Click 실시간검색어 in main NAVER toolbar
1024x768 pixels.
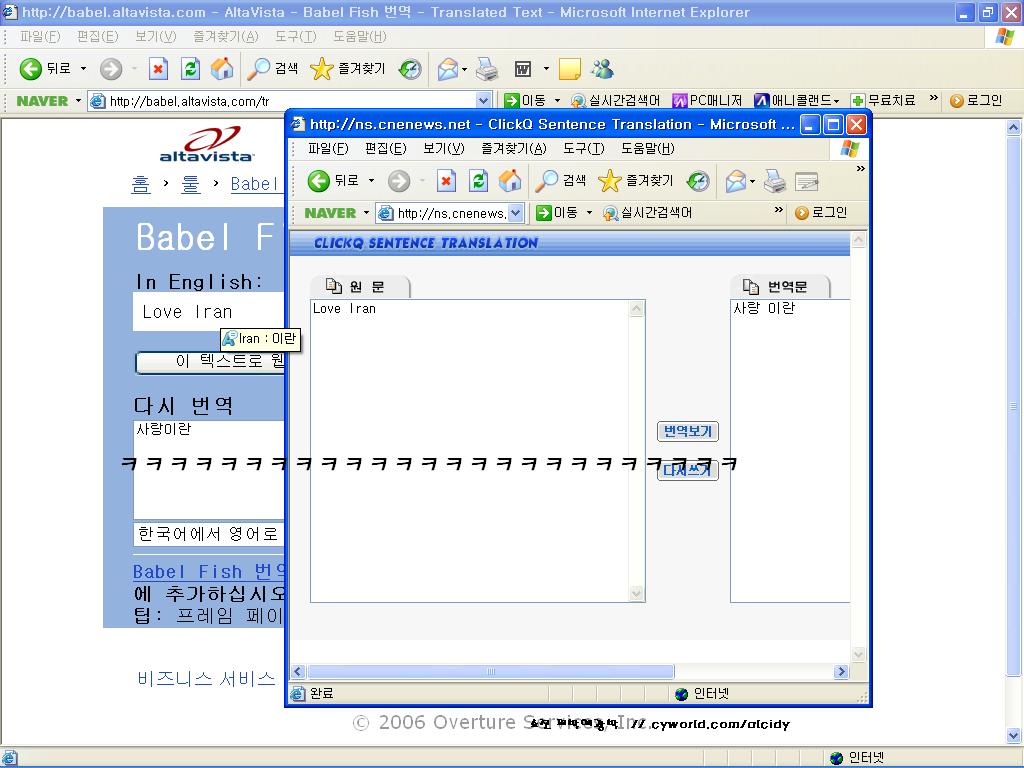tap(616, 101)
